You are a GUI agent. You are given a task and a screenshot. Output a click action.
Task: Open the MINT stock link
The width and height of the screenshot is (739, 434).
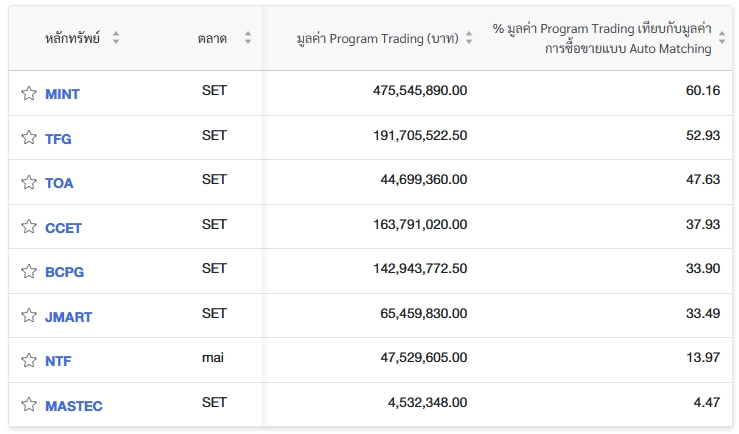tap(62, 94)
